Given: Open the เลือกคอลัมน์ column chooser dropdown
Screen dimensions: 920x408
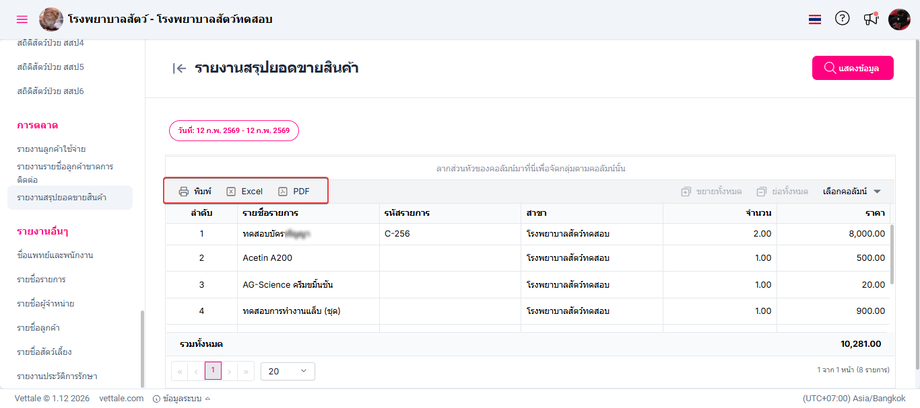Looking at the screenshot, I should (x=851, y=191).
